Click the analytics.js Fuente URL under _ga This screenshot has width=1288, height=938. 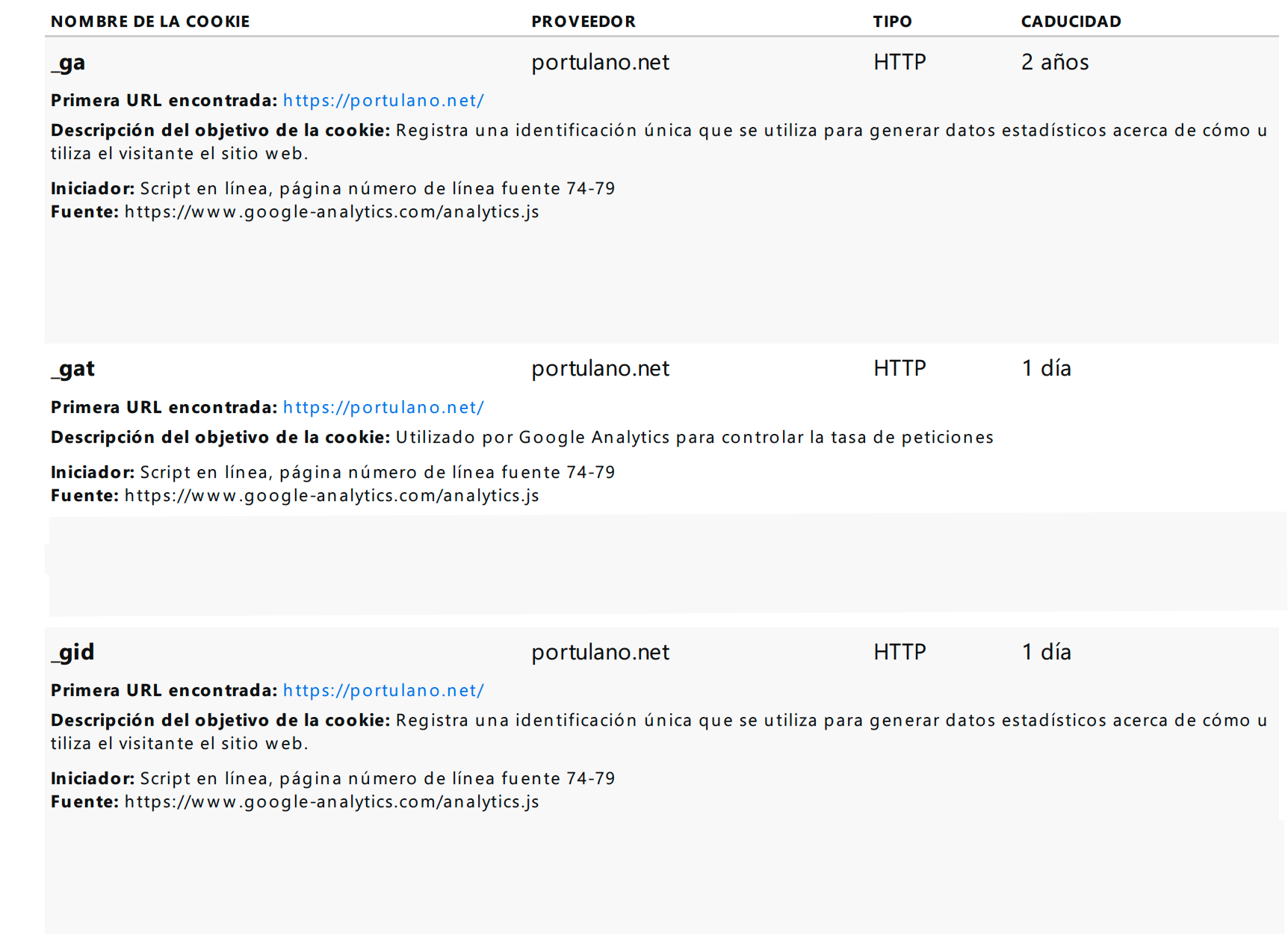click(x=332, y=212)
